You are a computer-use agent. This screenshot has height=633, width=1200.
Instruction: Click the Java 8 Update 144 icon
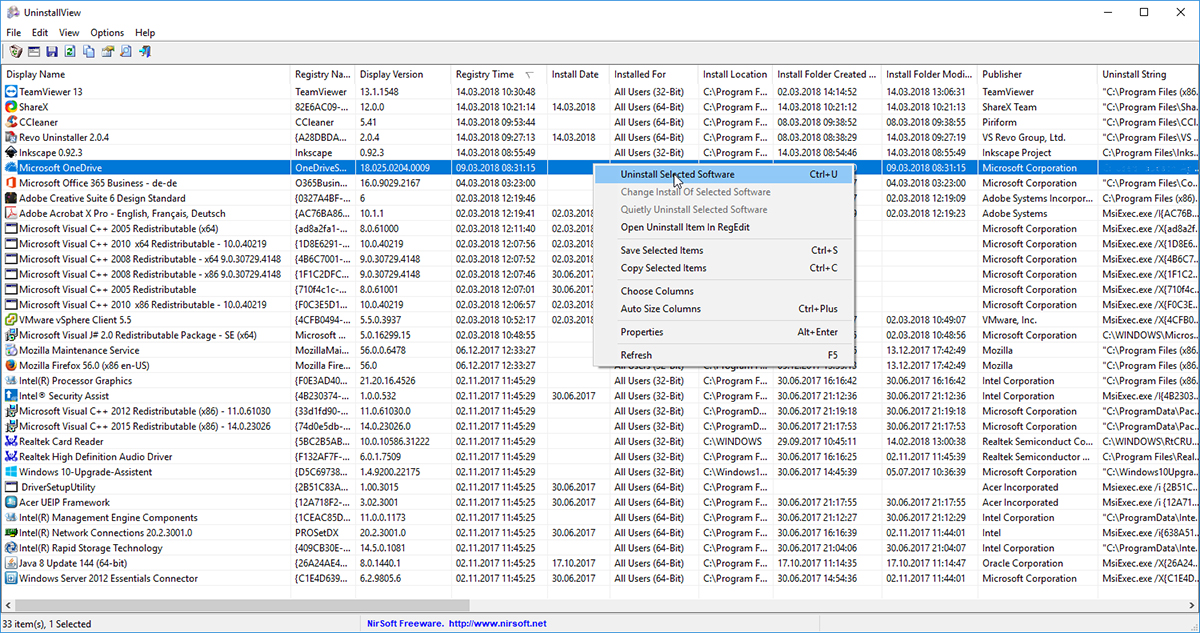coord(11,563)
